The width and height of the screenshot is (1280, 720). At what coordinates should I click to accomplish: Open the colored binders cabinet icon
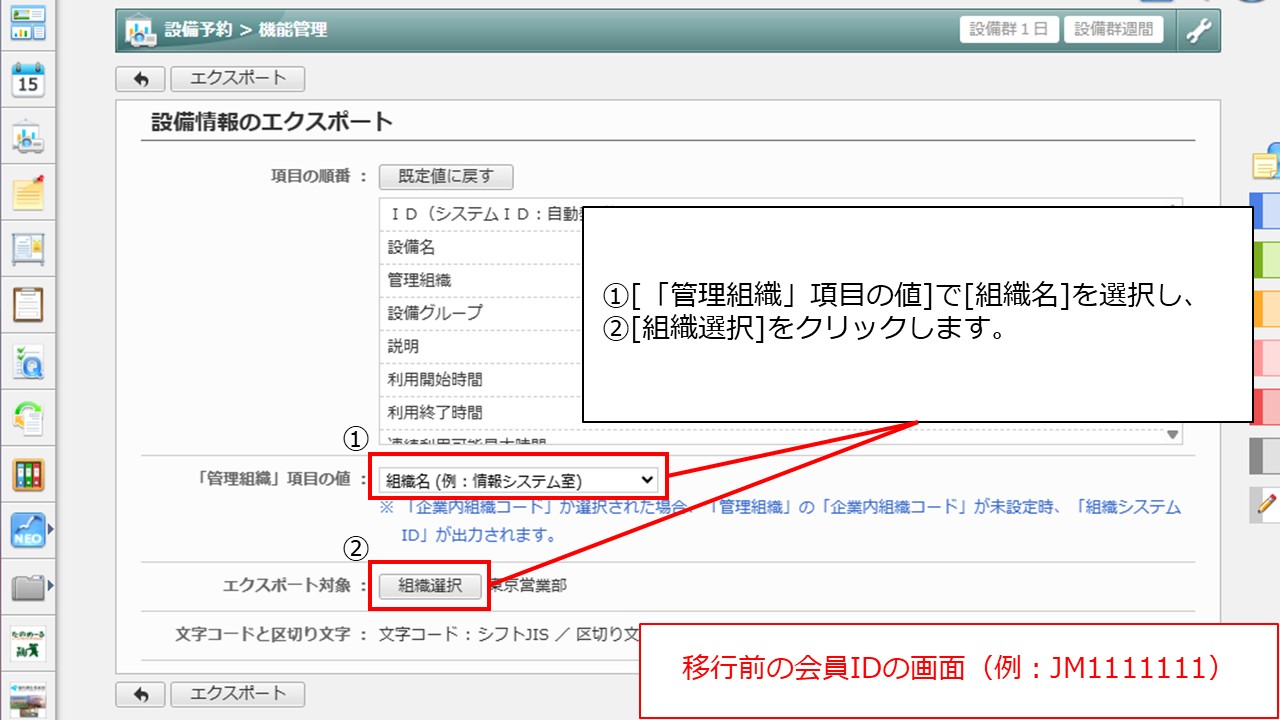click(x=28, y=474)
